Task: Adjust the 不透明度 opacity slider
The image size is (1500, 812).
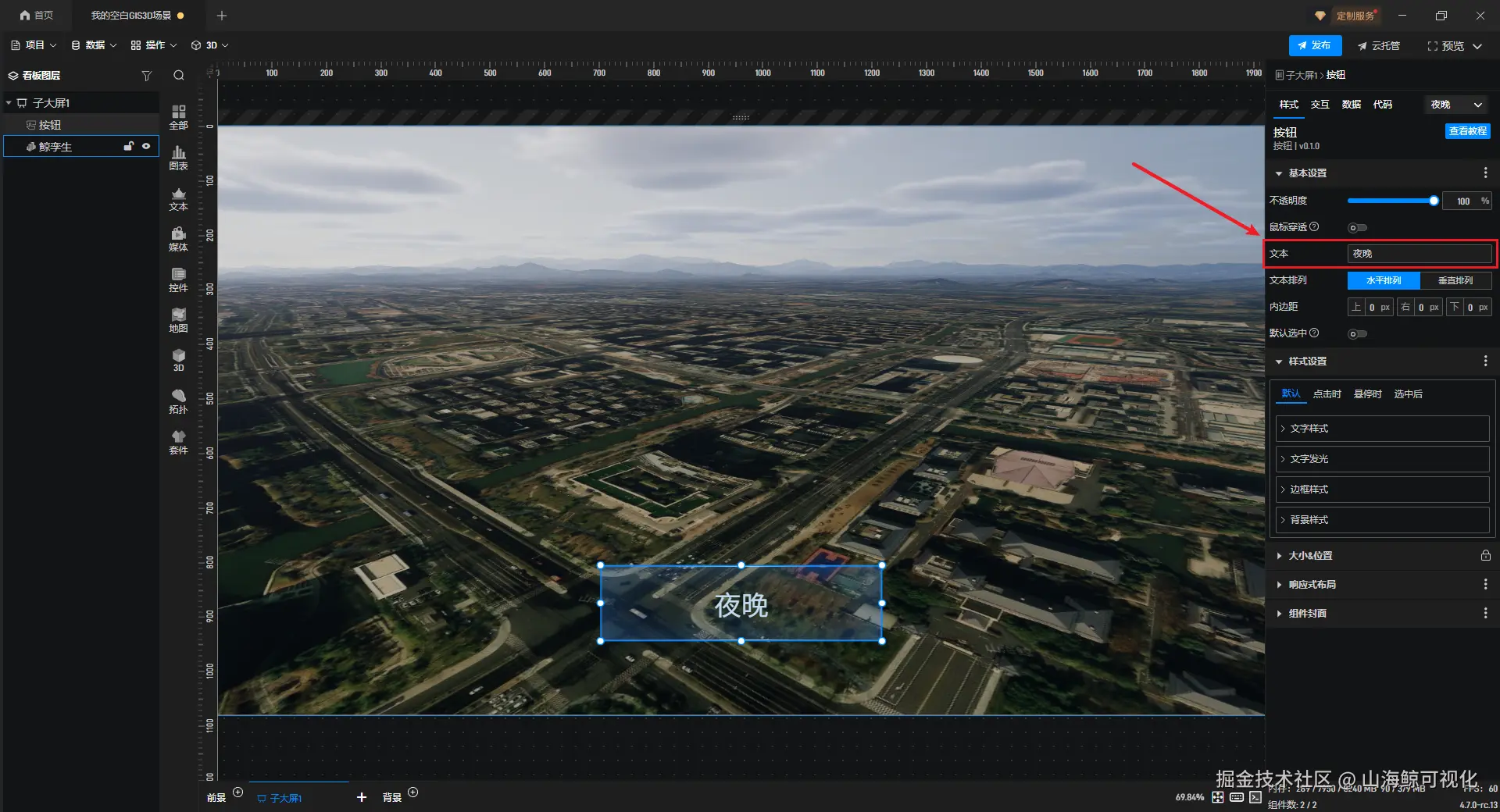Action: (1392, 201)
